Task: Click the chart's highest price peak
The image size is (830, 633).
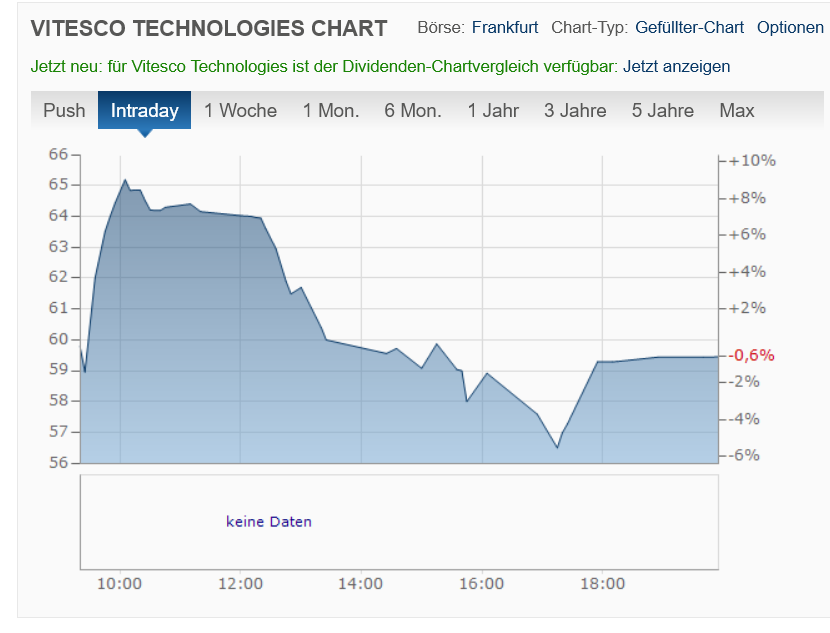Action: click(x=125, y=180)
